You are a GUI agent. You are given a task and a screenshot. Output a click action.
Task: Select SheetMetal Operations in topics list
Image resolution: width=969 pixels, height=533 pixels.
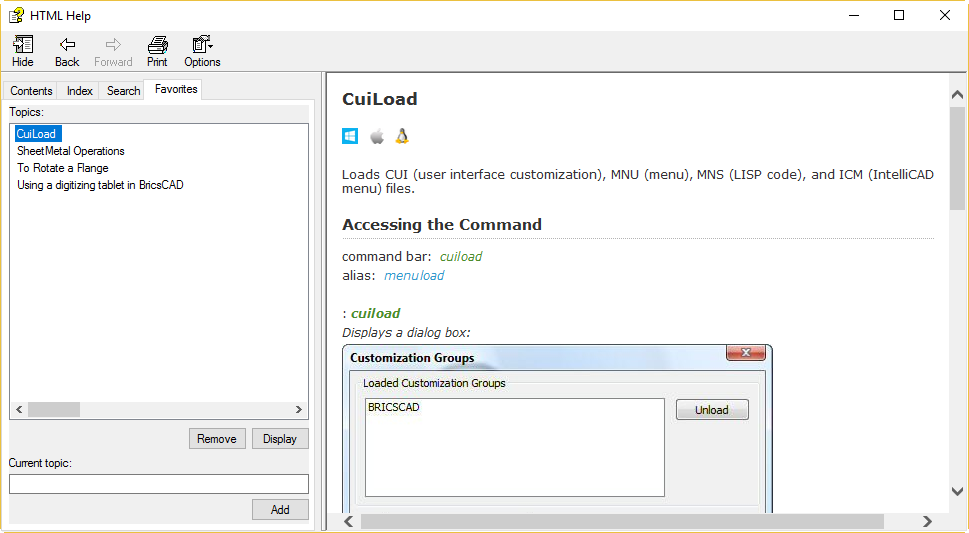click(x=70, y=151)
